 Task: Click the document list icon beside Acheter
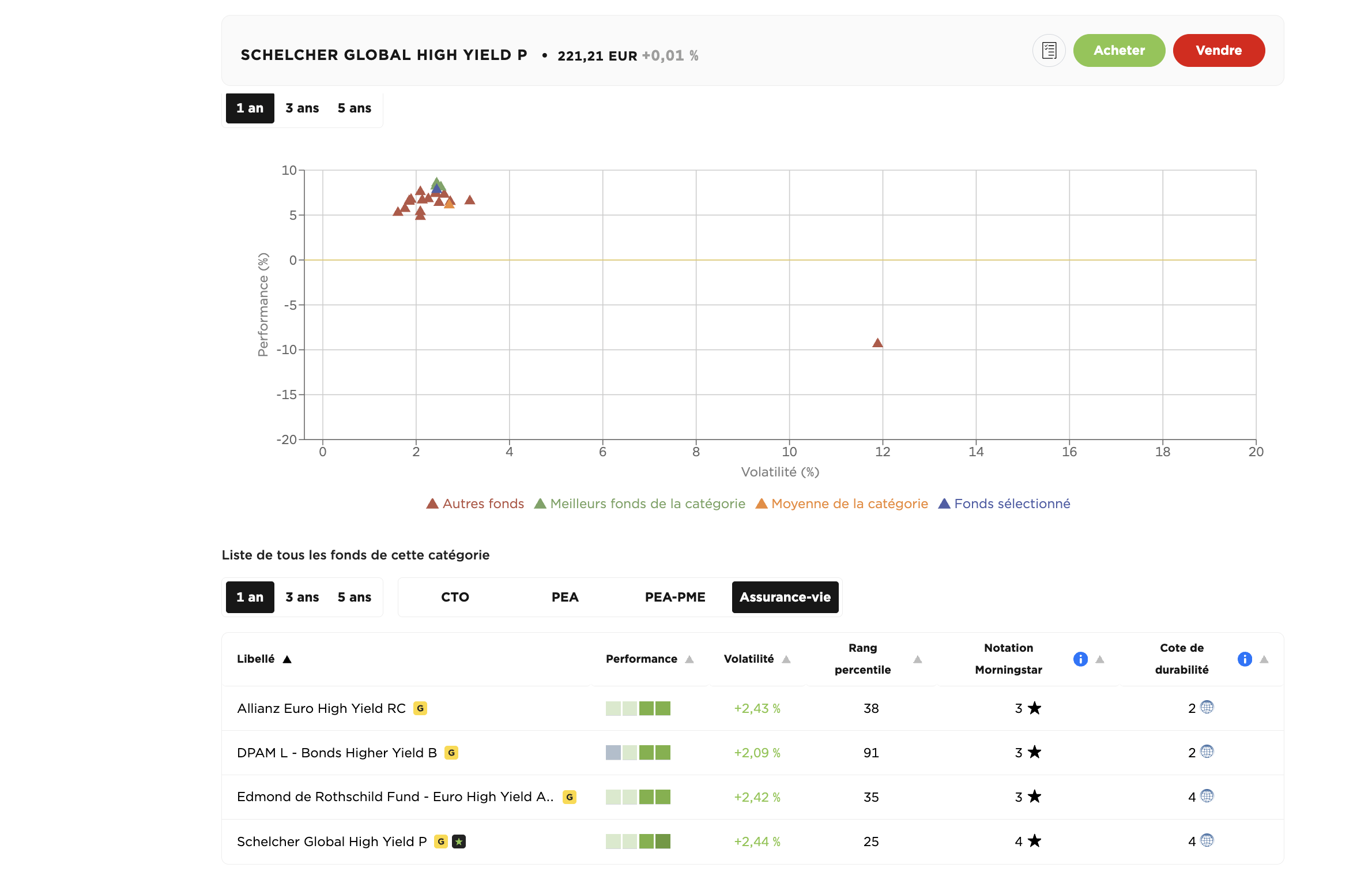click(1049, 51)
